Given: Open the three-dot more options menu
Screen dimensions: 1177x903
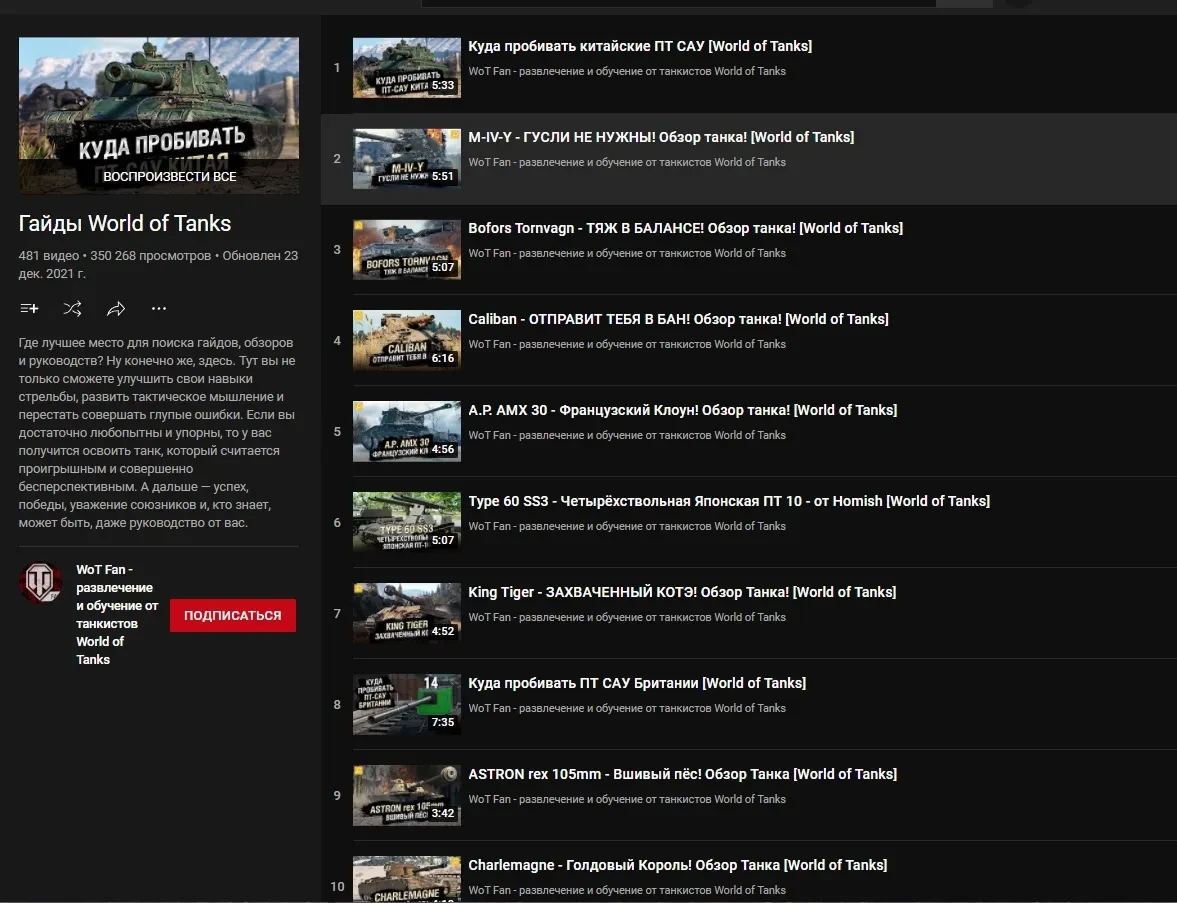Looking at the screenshot, I should pos(159,309).
